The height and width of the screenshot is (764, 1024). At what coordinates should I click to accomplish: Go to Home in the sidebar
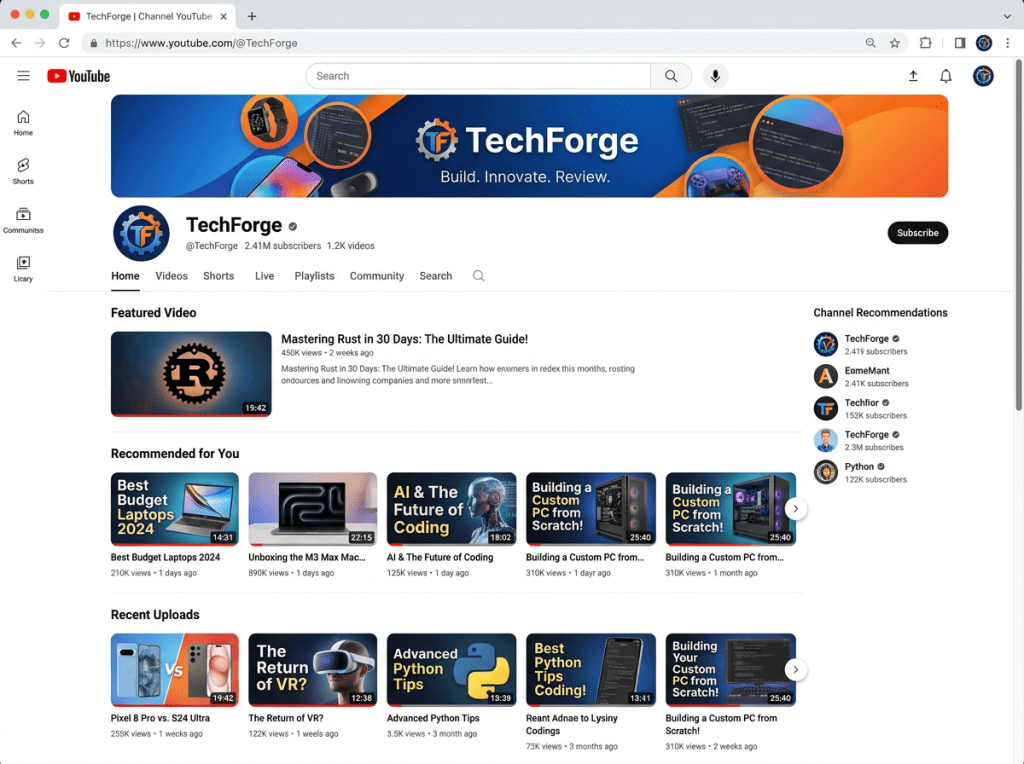point(24,123)
